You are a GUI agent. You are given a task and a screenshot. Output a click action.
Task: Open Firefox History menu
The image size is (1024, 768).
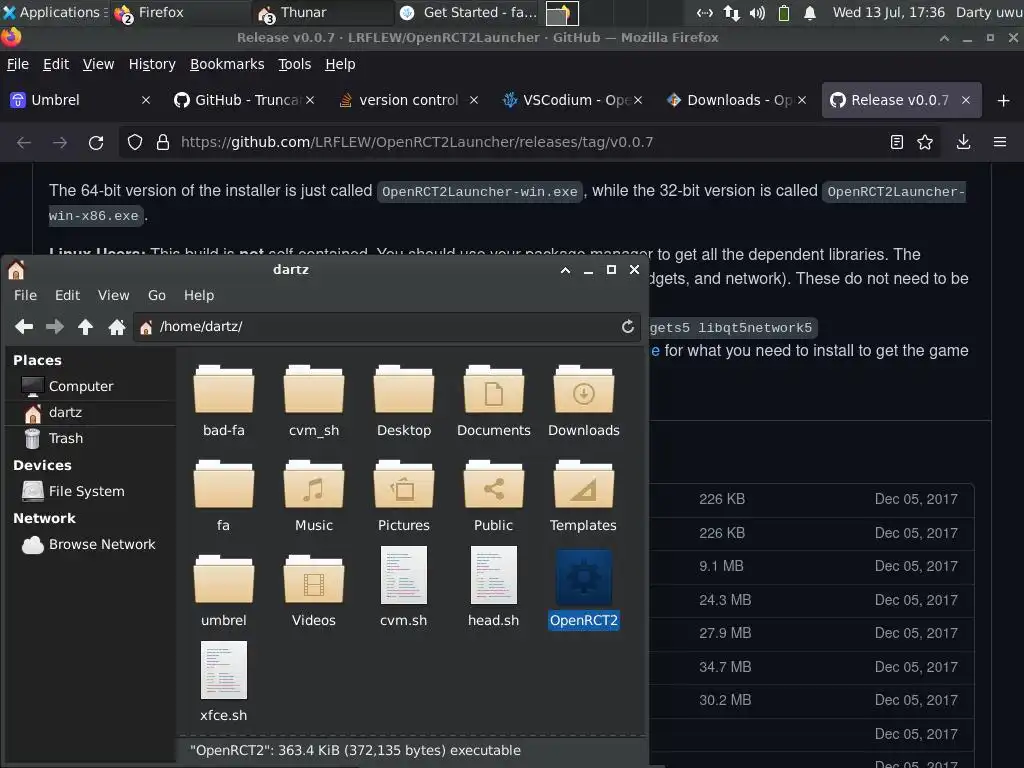pos(152,64)
